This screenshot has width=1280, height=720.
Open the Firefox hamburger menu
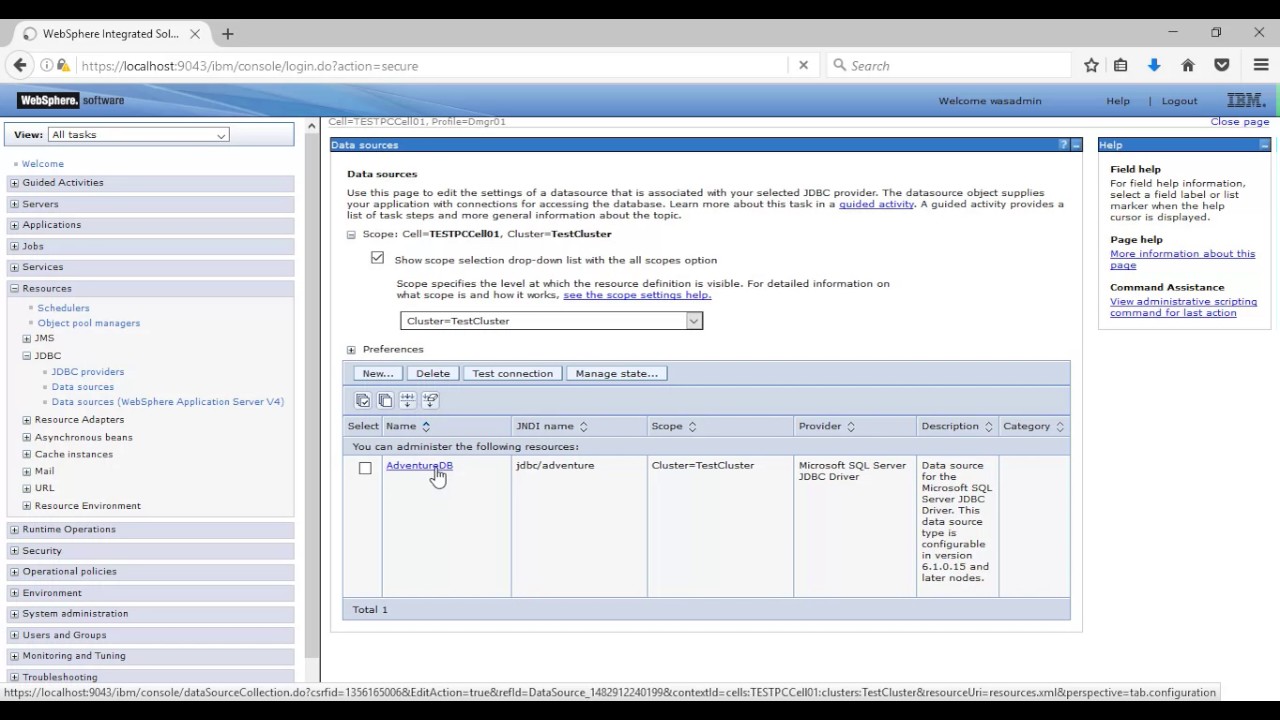click(x=1261, y=65)
